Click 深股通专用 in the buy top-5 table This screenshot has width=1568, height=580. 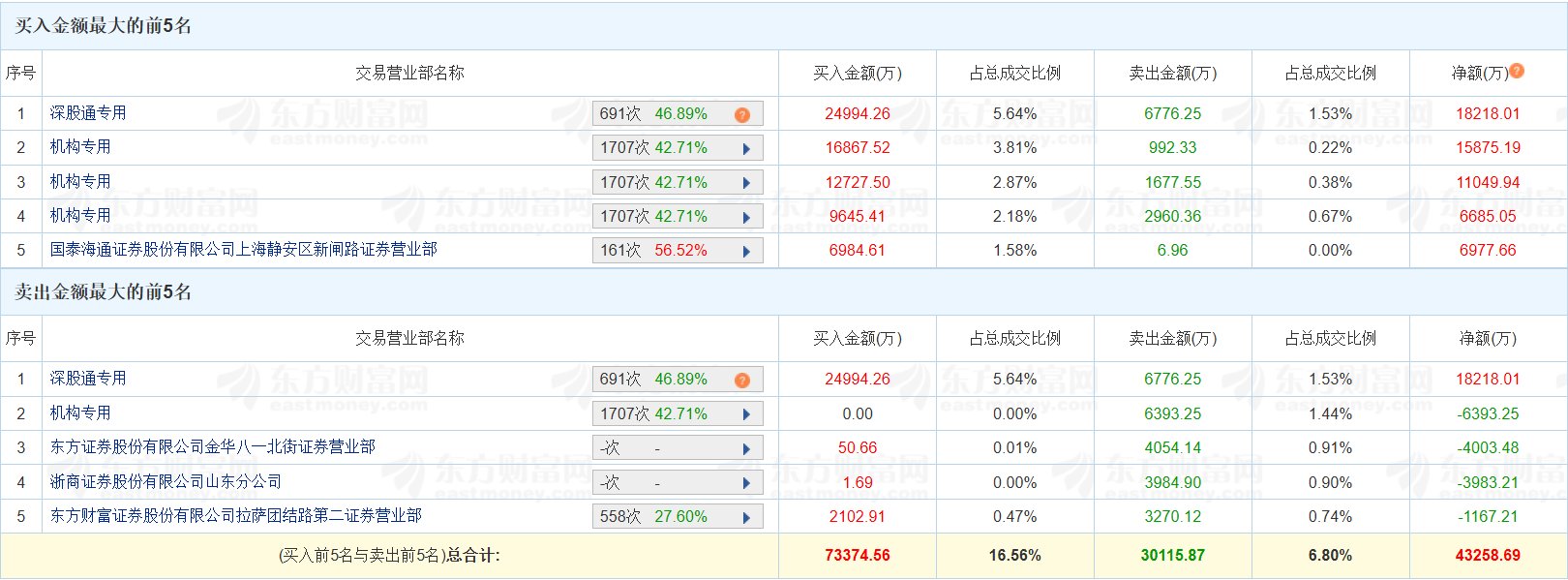88,113
